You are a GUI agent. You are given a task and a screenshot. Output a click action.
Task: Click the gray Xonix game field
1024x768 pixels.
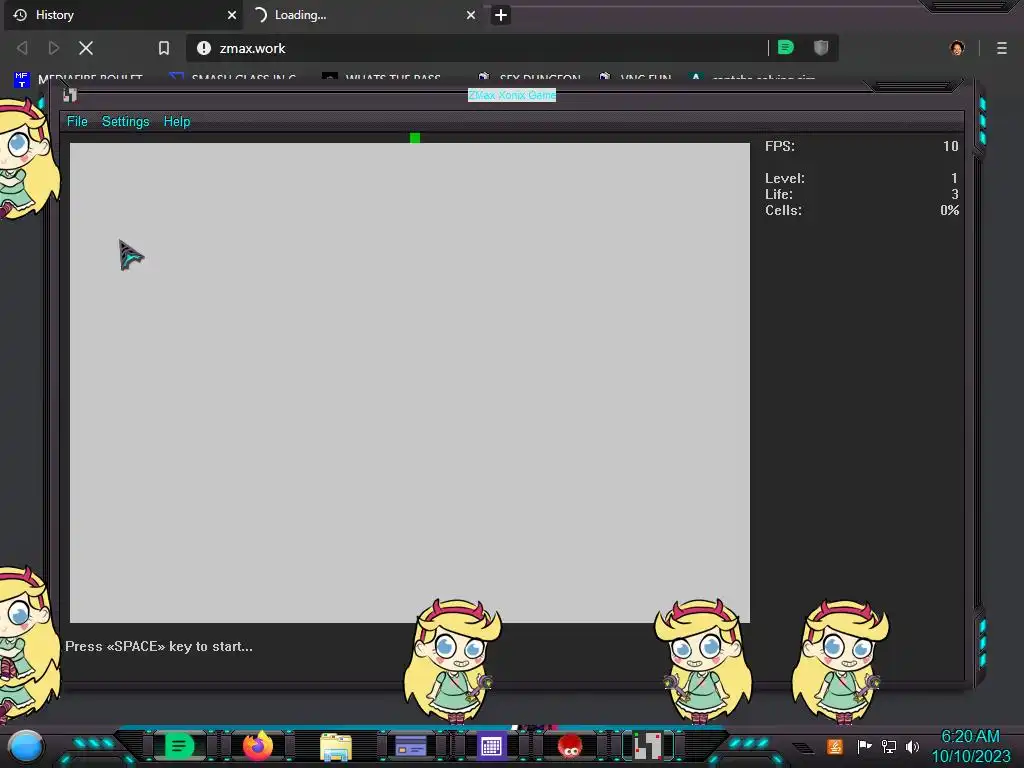409,383
